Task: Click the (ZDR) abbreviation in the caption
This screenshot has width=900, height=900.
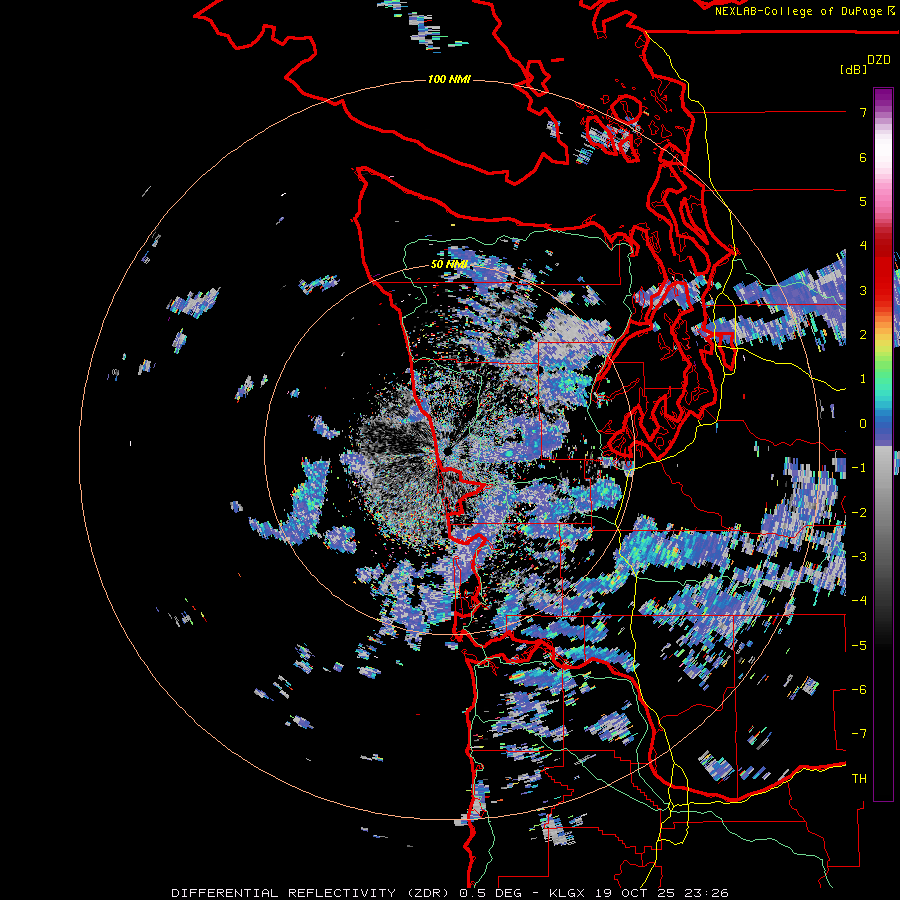Action: click(x=430, y=893)
